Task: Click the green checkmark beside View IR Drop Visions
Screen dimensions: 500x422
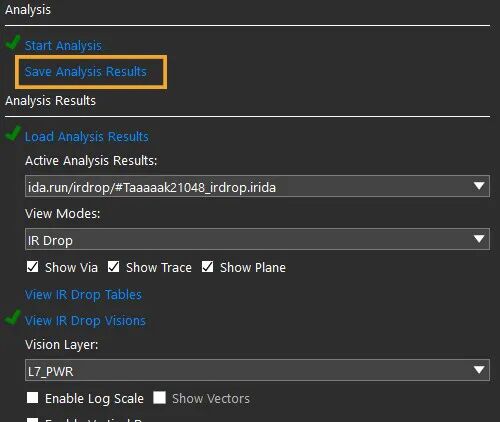Action: [x=13, y=317]
